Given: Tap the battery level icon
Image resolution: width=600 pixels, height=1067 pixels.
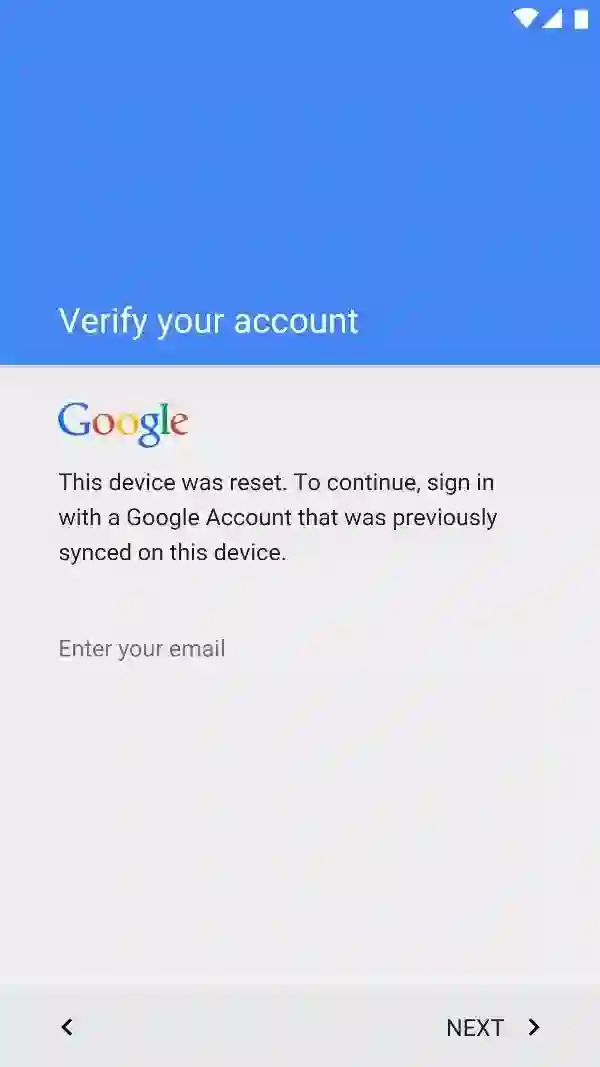Looking at the screenshot, I should tap(581, 19).
